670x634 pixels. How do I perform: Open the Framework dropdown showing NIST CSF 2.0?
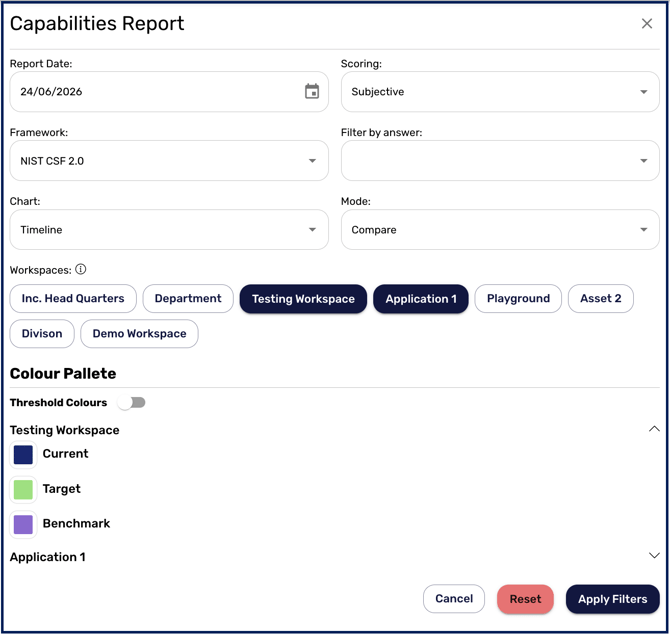[x=169, y=161]
